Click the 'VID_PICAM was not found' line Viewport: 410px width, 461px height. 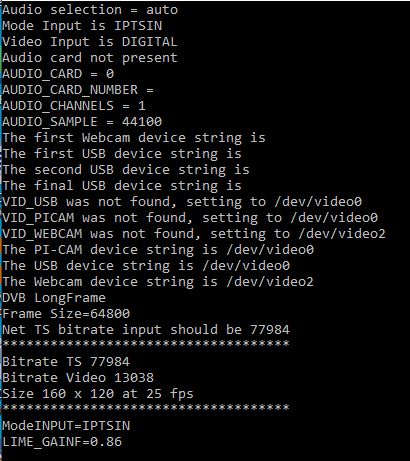[190, 218]
